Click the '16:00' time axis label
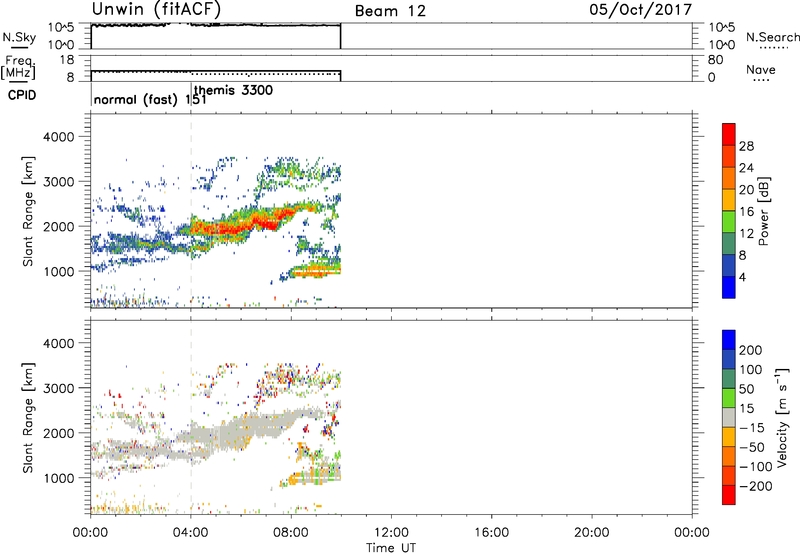Viewport: 800px width, 554px height. point(491,533)
